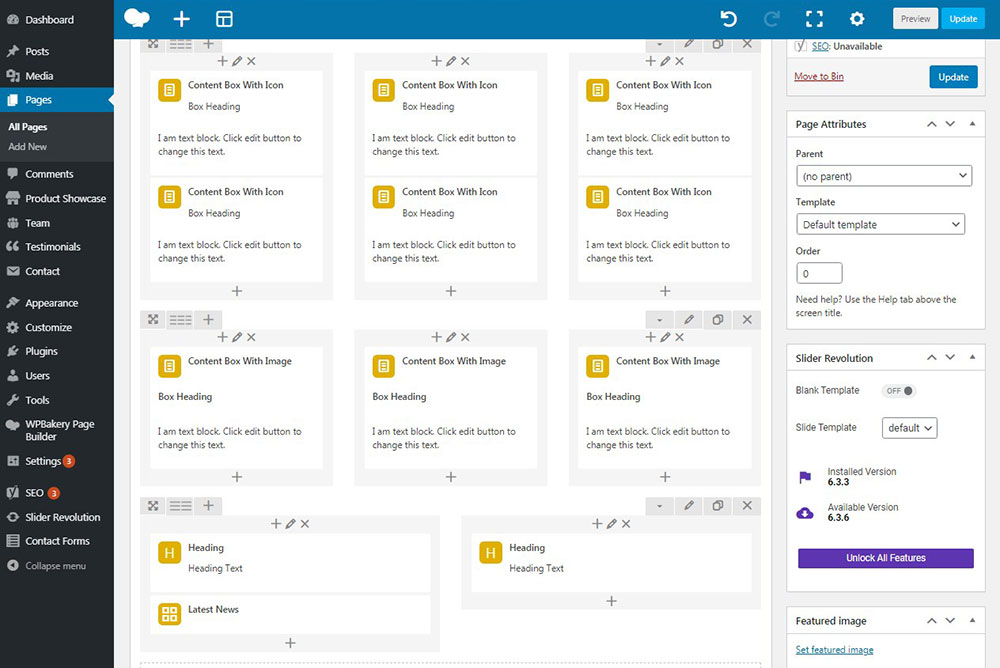
Task: Enter fullscreen mode via top-bar icon
Action: (814, 19)
